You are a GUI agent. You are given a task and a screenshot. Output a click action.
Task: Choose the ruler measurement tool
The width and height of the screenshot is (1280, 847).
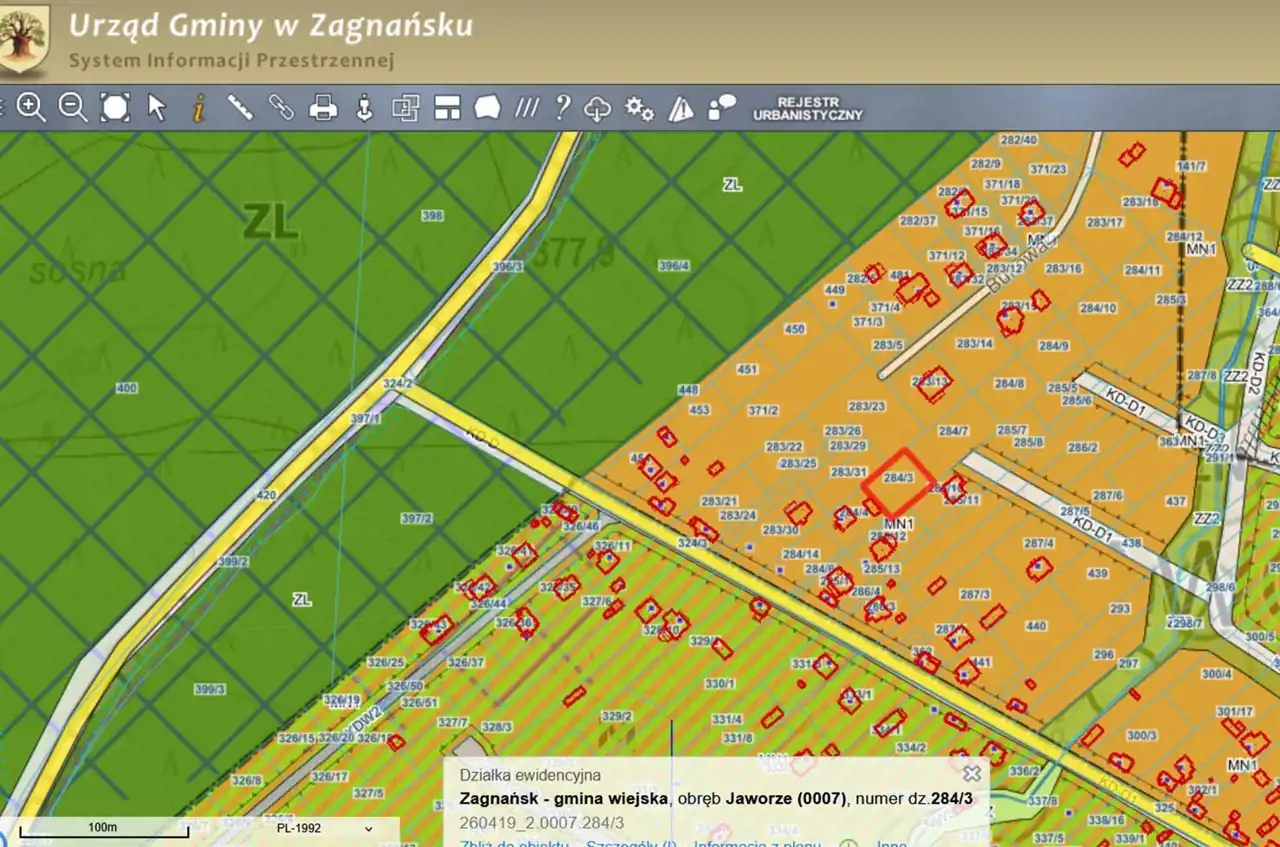(240, 108)
